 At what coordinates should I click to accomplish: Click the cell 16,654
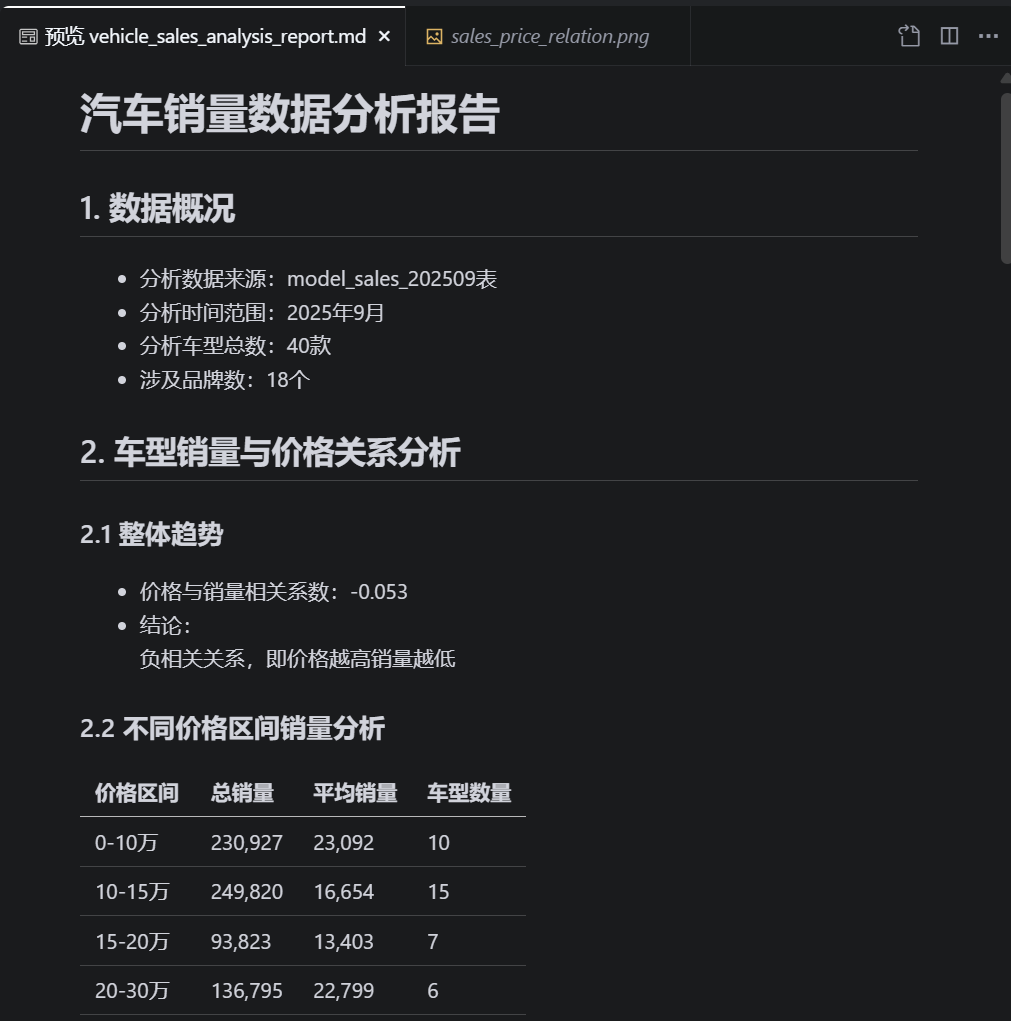[x=344, y=892]
